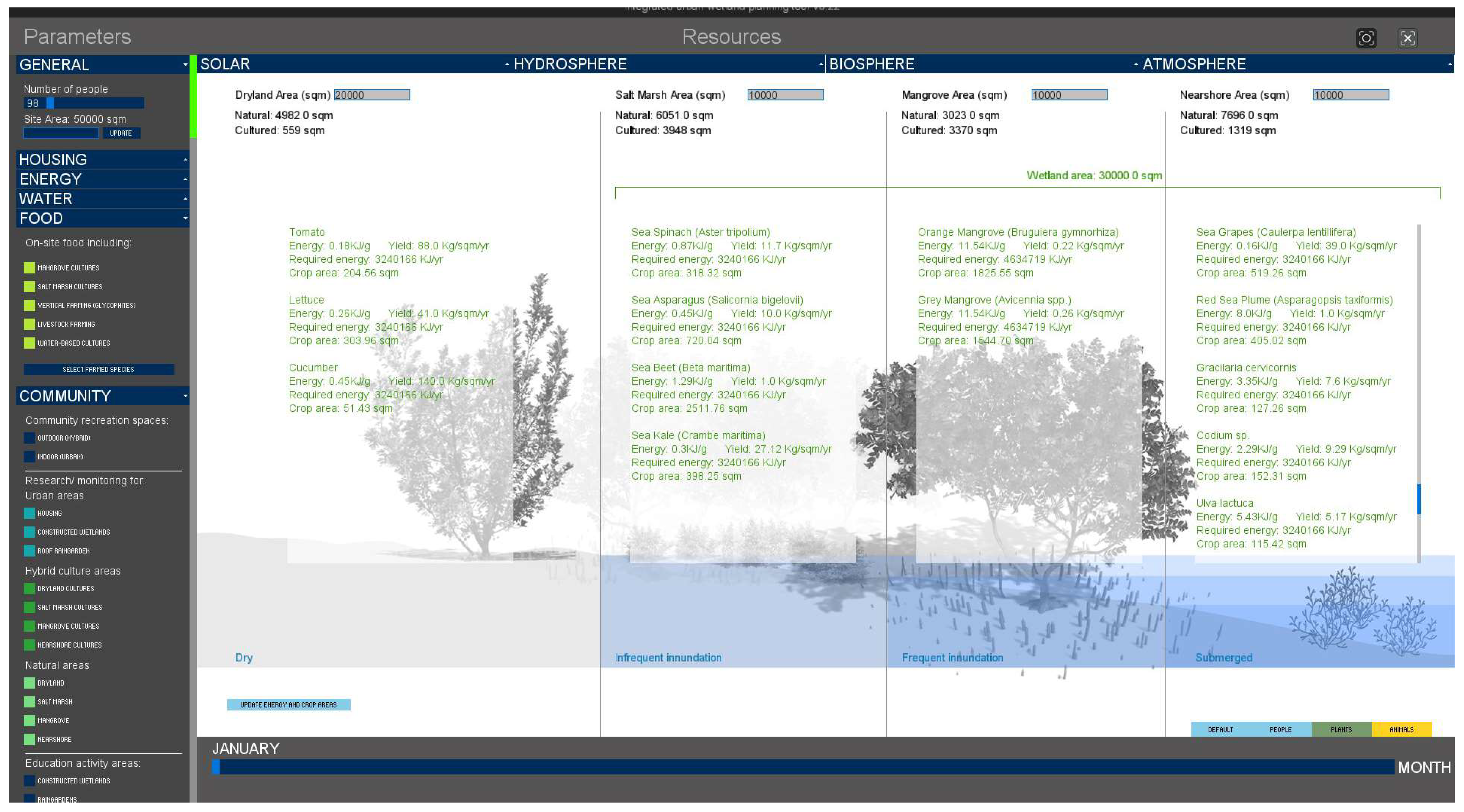Toggle the Mangrove Cultures food checkbox
Screen dimensions: 1464x812
pyautogui.click(x=30, y=267)
